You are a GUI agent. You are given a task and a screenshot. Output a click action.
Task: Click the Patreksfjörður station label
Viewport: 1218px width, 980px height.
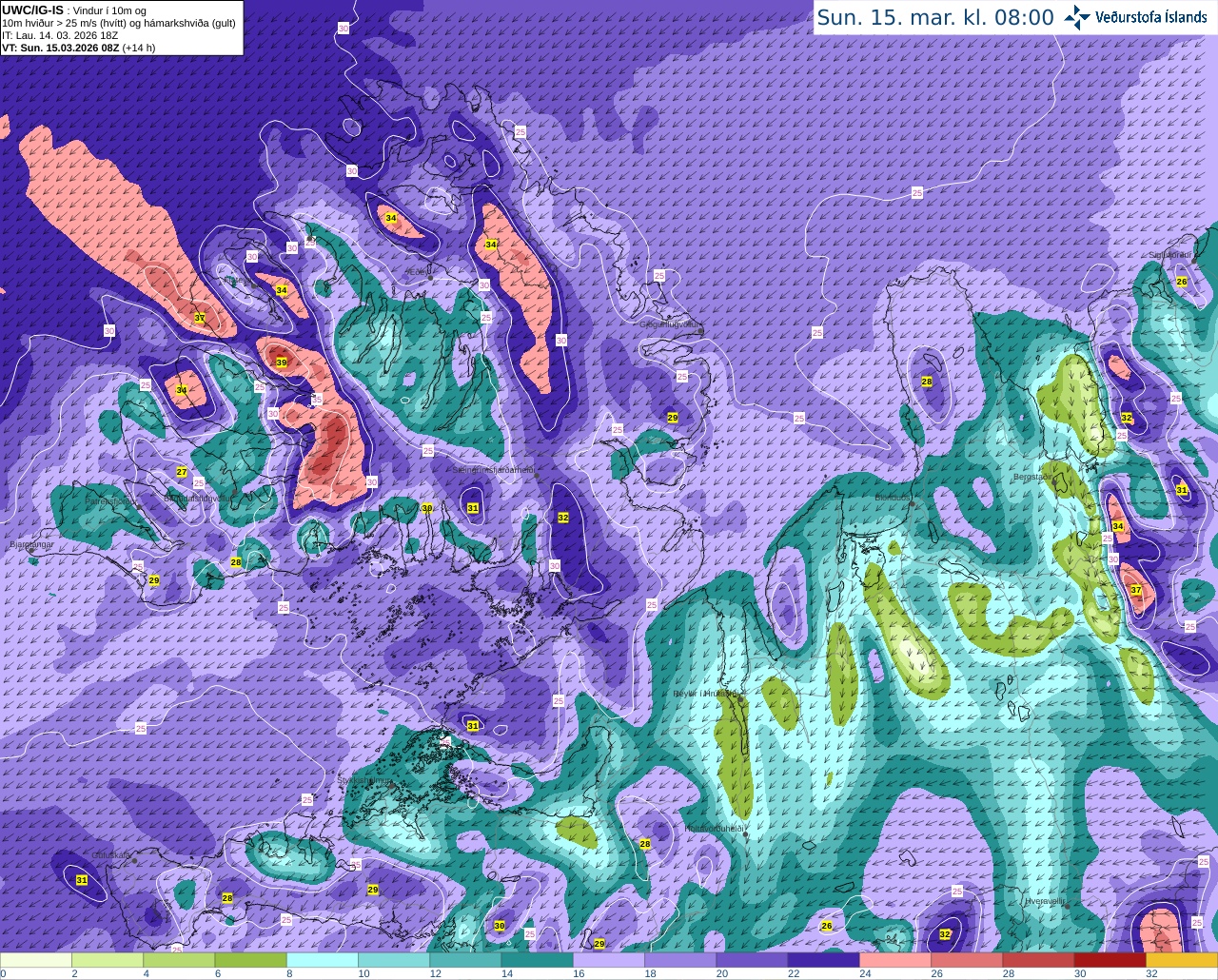[x=111, y=500]
